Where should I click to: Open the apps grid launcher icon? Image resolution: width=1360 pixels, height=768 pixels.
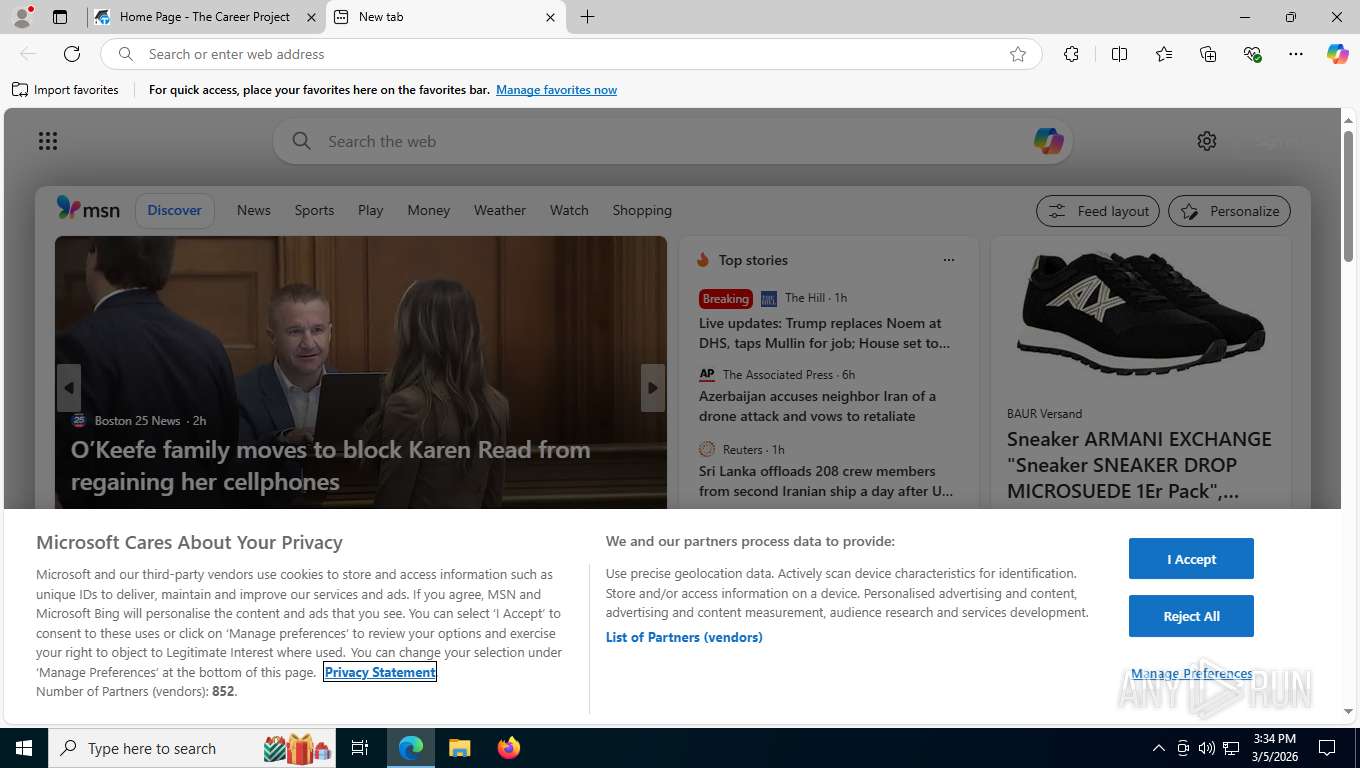48,141
